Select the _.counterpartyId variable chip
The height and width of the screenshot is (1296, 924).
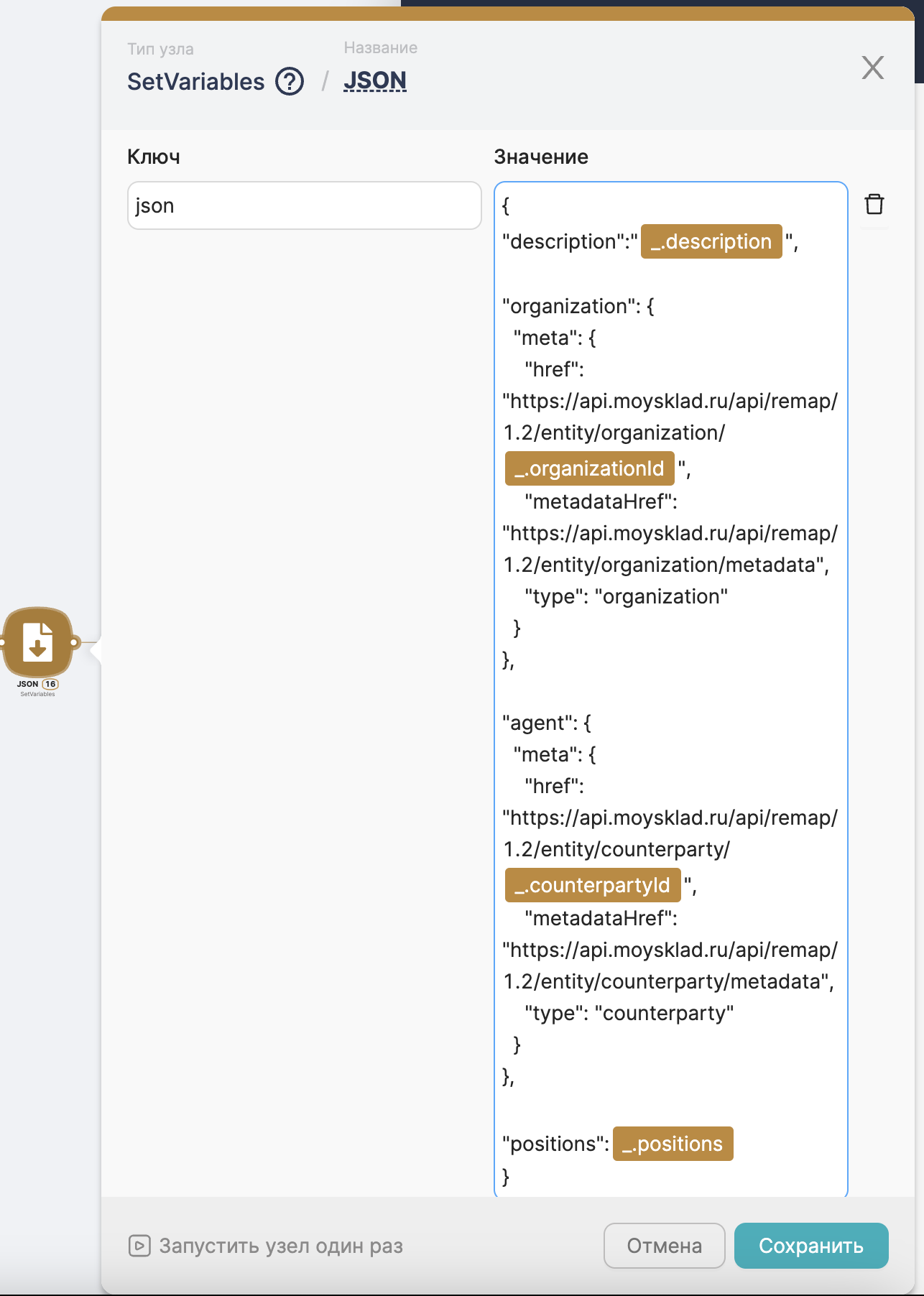592,885
